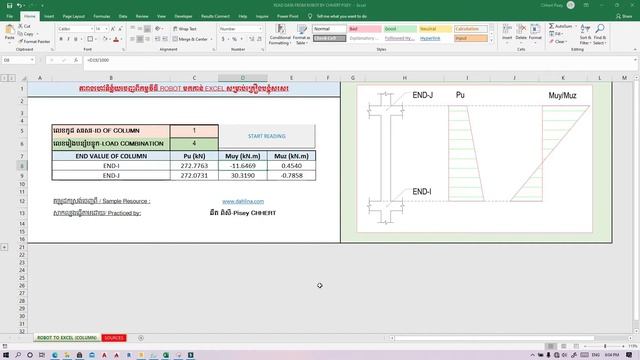Click the Paste clipboard icon
Viewport: 640px width, 360px height.
tap(9, 30)
